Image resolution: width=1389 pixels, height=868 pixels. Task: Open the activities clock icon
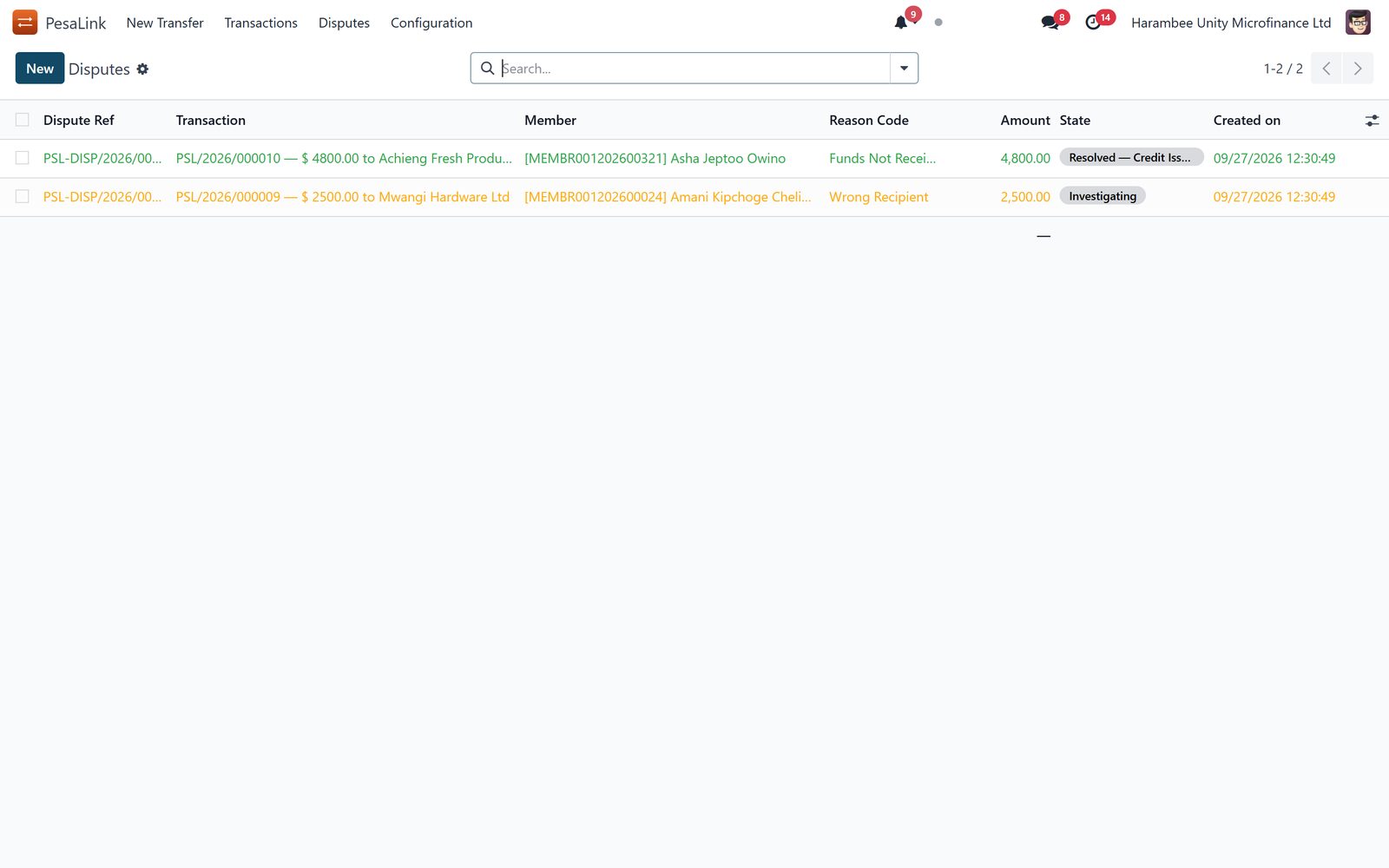click(1093, 23)
